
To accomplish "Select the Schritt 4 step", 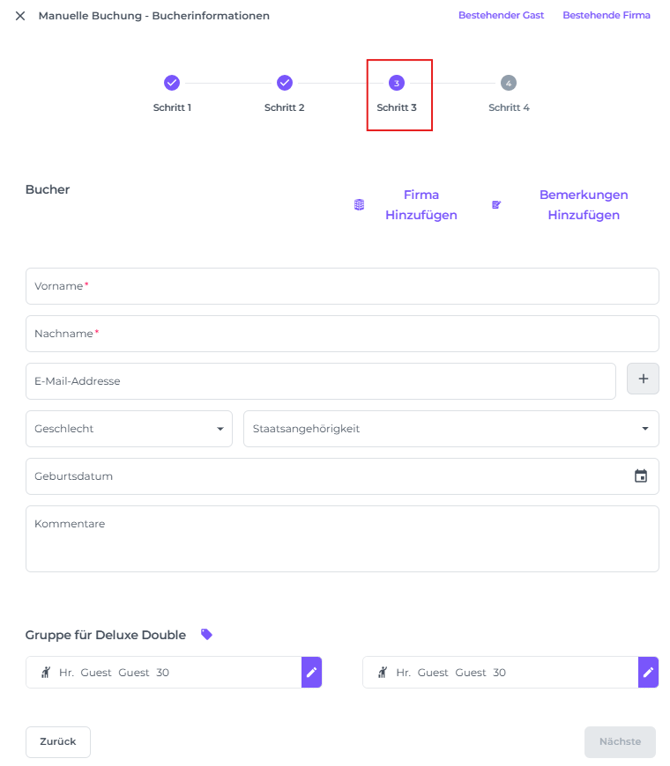I will [508, 83].
